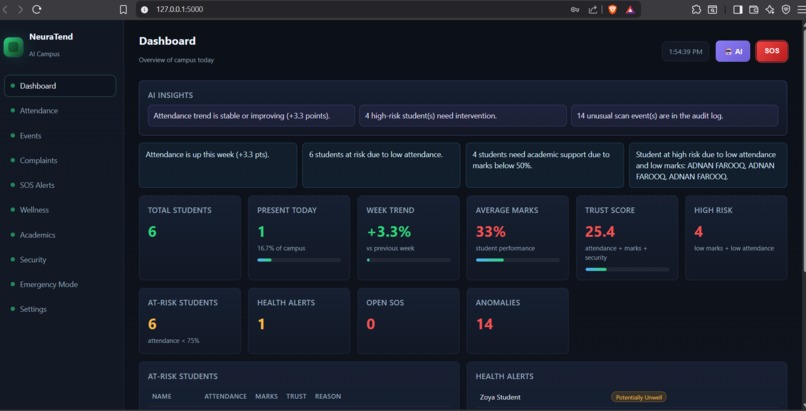
Task: Click the Trust Score progress bar
Action: (x=627, y=269)
